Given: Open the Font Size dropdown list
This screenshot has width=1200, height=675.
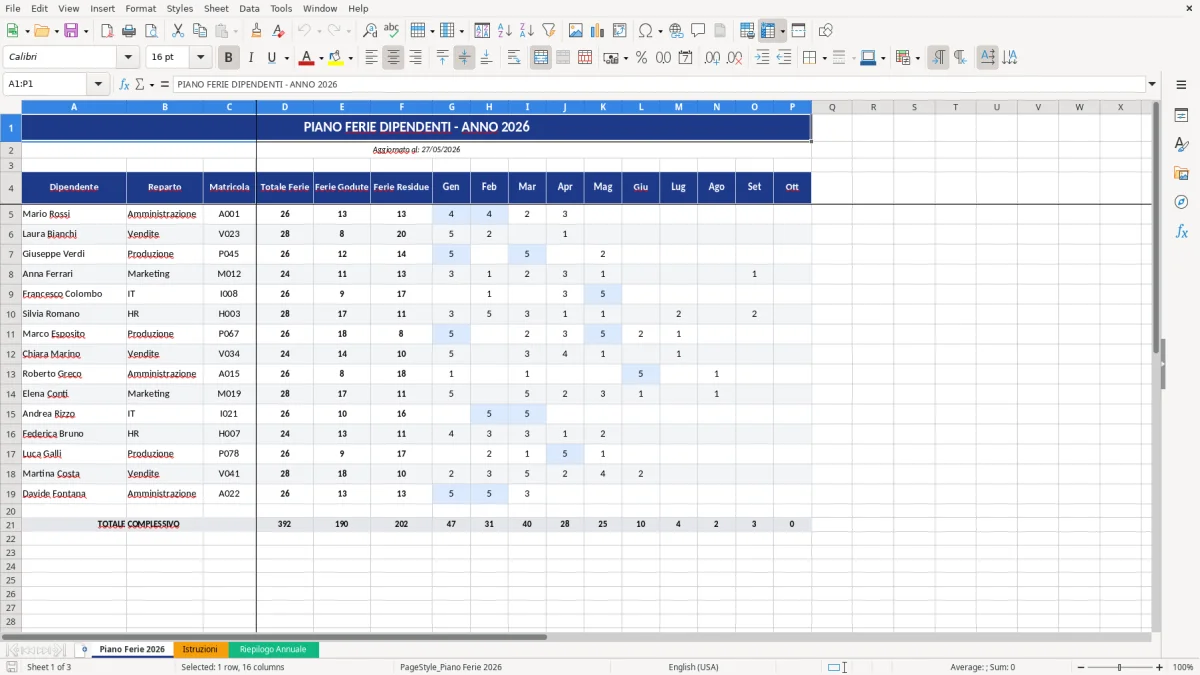Looking at the screenshot, I should [201, 58].
